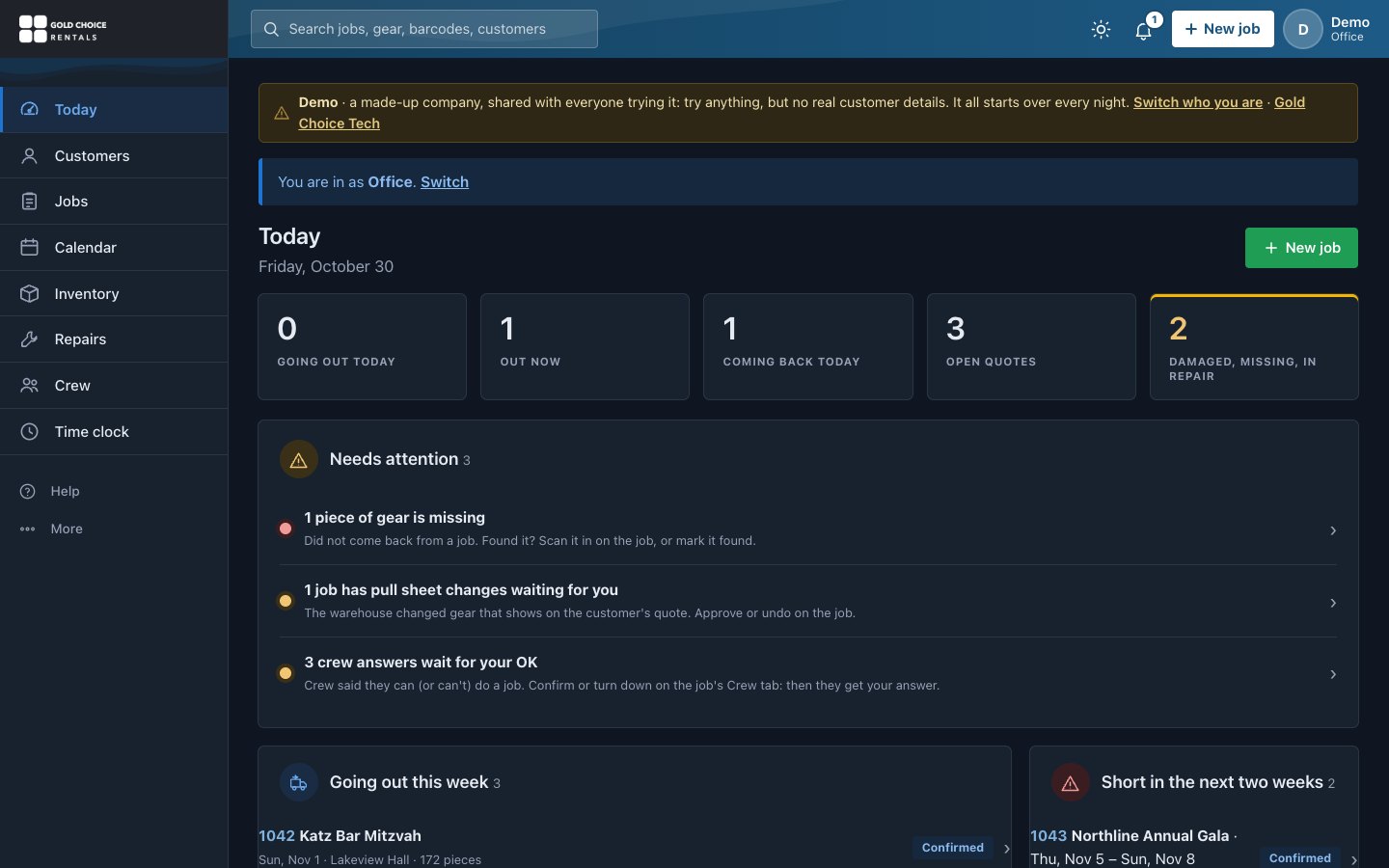Open job 1042 link

277,835
